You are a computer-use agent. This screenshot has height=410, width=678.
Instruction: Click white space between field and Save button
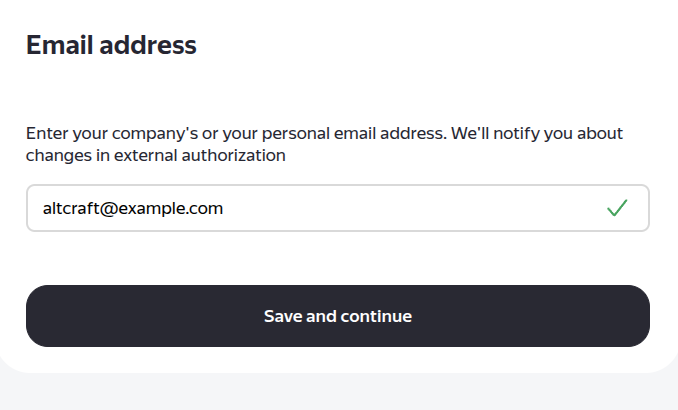click(337, 258)
